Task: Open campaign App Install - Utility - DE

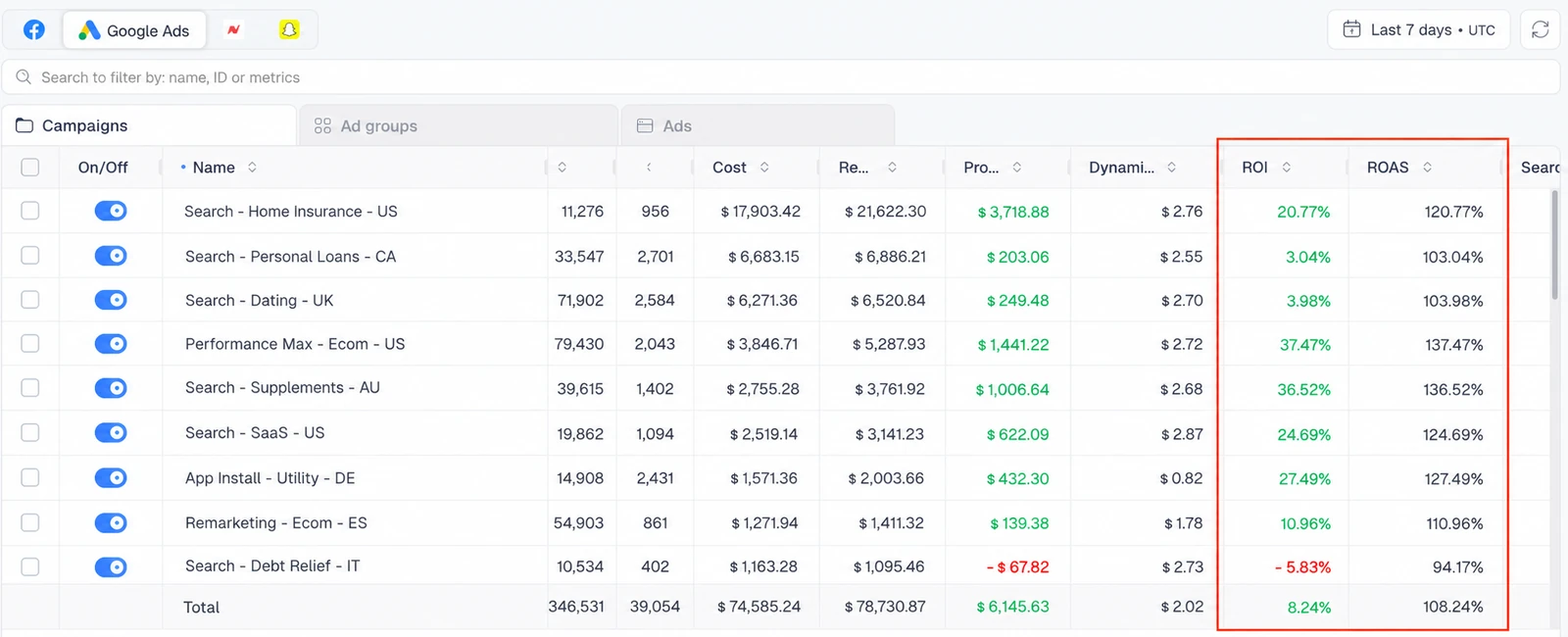Action: [x=270, y=478]
